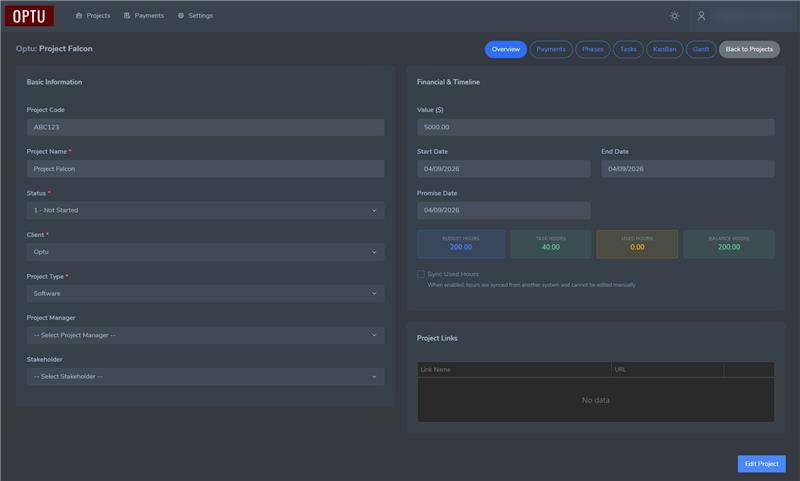Switch to the Overview tab
Screen dimensions: 800x481
pos(506,49)
